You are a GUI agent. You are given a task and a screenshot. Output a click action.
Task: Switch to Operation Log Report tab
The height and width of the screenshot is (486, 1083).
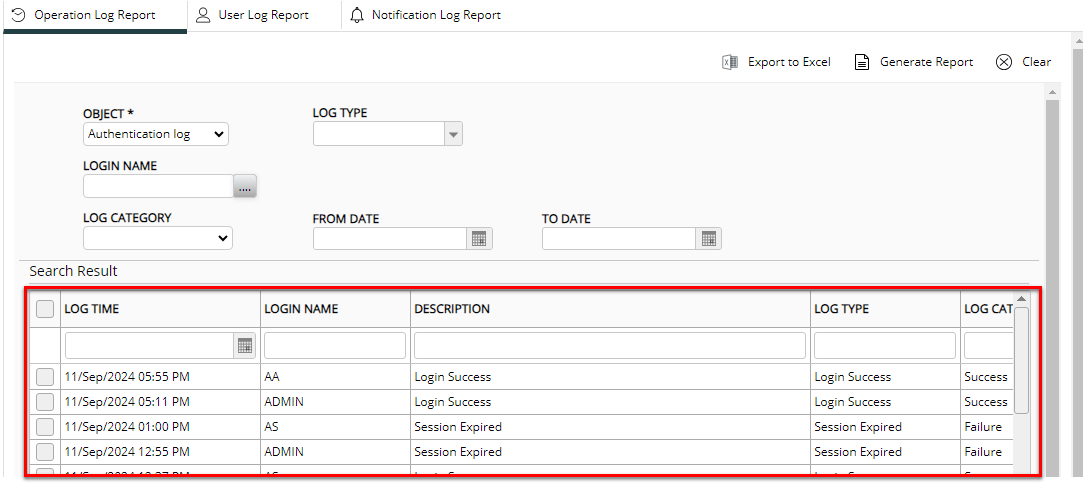(x=95, y=15)
